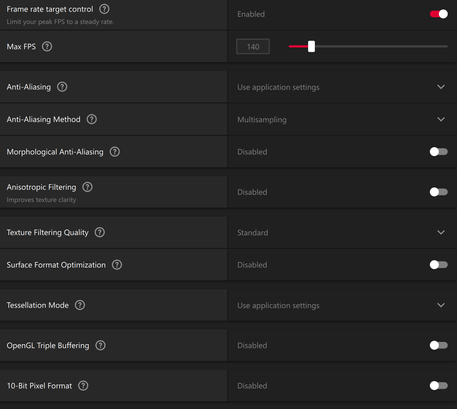Enable Morphological Anti-Aliasing switch
The image size is (457, 409).
pyautogui.click(x=439, y=152)
